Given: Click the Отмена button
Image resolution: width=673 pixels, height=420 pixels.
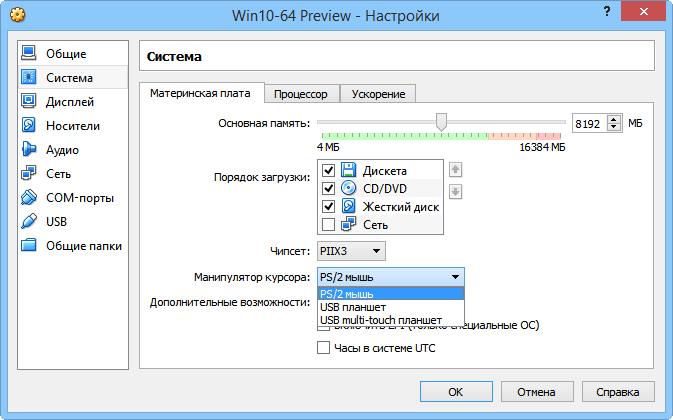Looking at the screenshot, I should tap(537, 392).
